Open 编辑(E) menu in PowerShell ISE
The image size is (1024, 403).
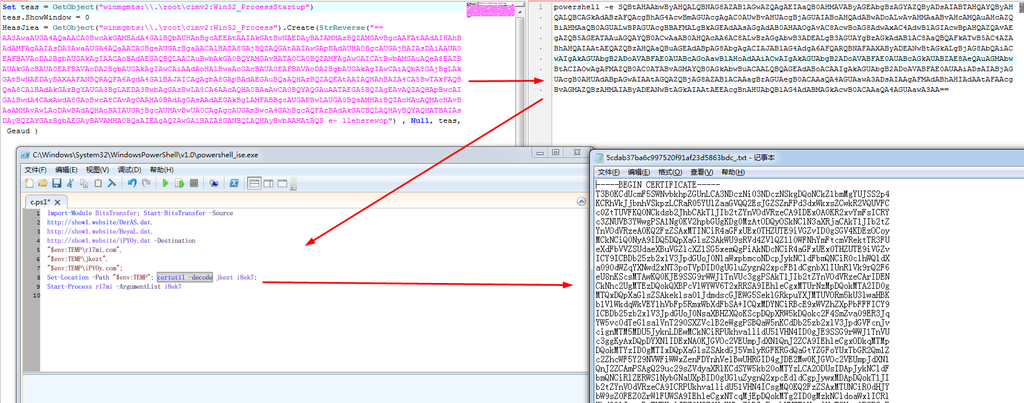pyautogui.click(x=66, y=170)
